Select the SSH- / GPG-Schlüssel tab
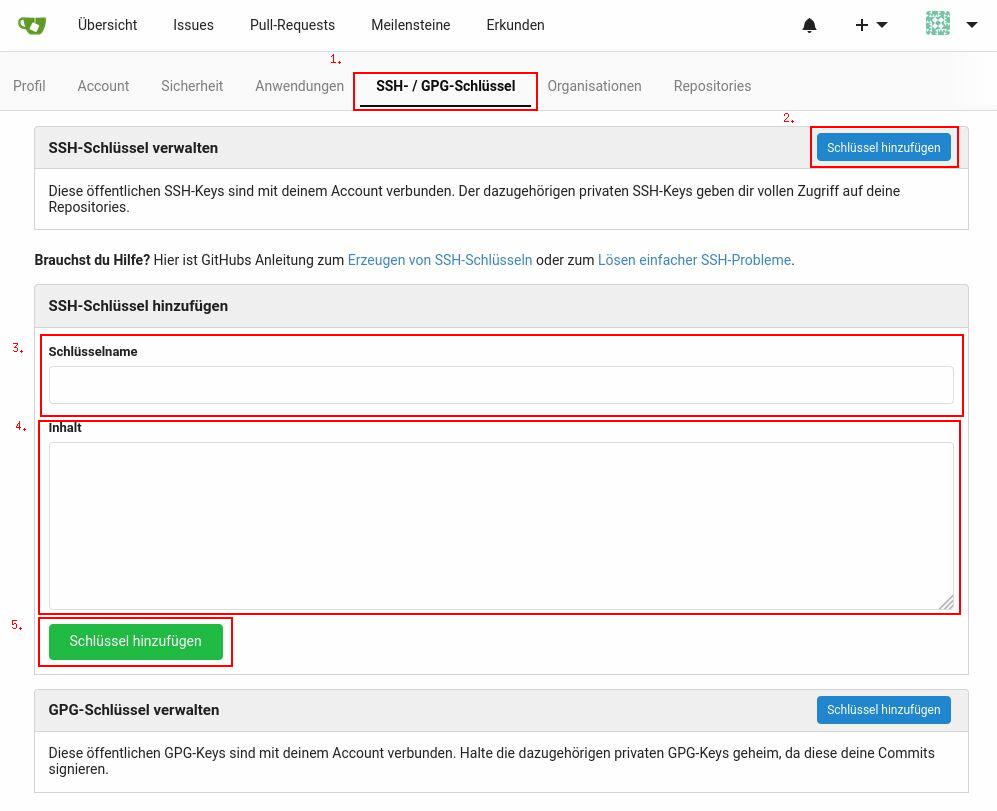Viewport: 997px width, 811px height. coord(445,86)
